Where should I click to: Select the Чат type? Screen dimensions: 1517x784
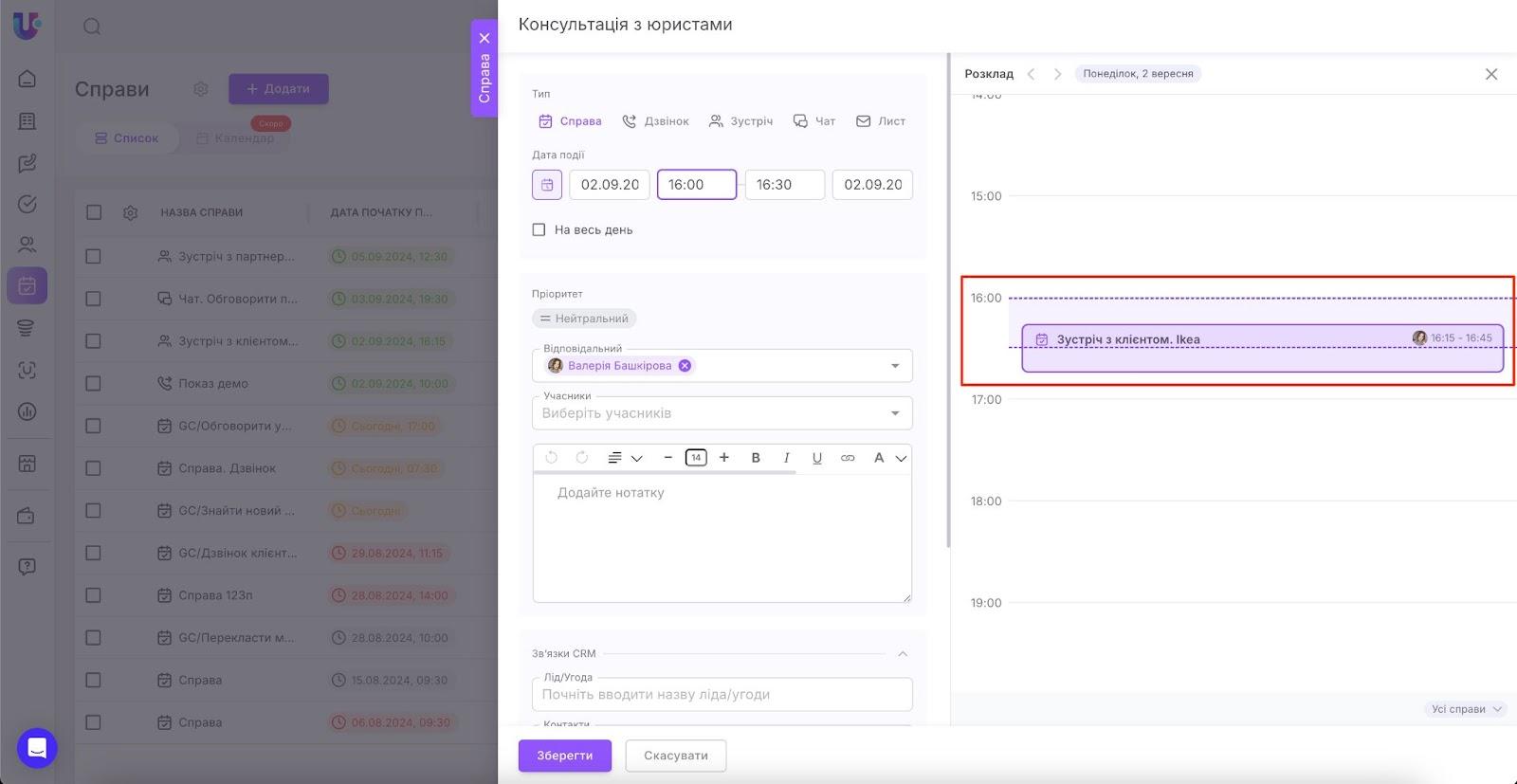coord(814,121)
